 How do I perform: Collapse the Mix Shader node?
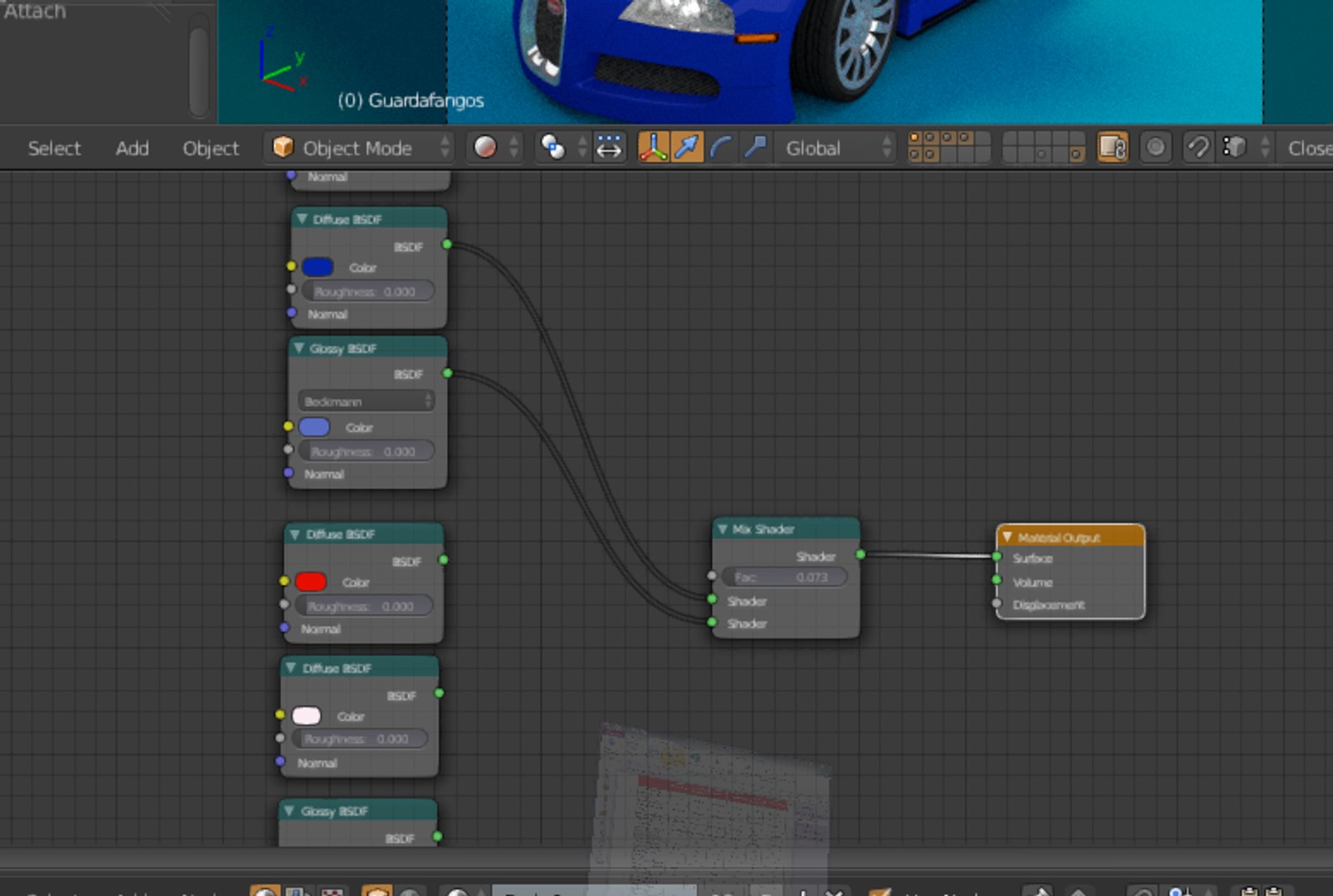click(x=722, y=528)
